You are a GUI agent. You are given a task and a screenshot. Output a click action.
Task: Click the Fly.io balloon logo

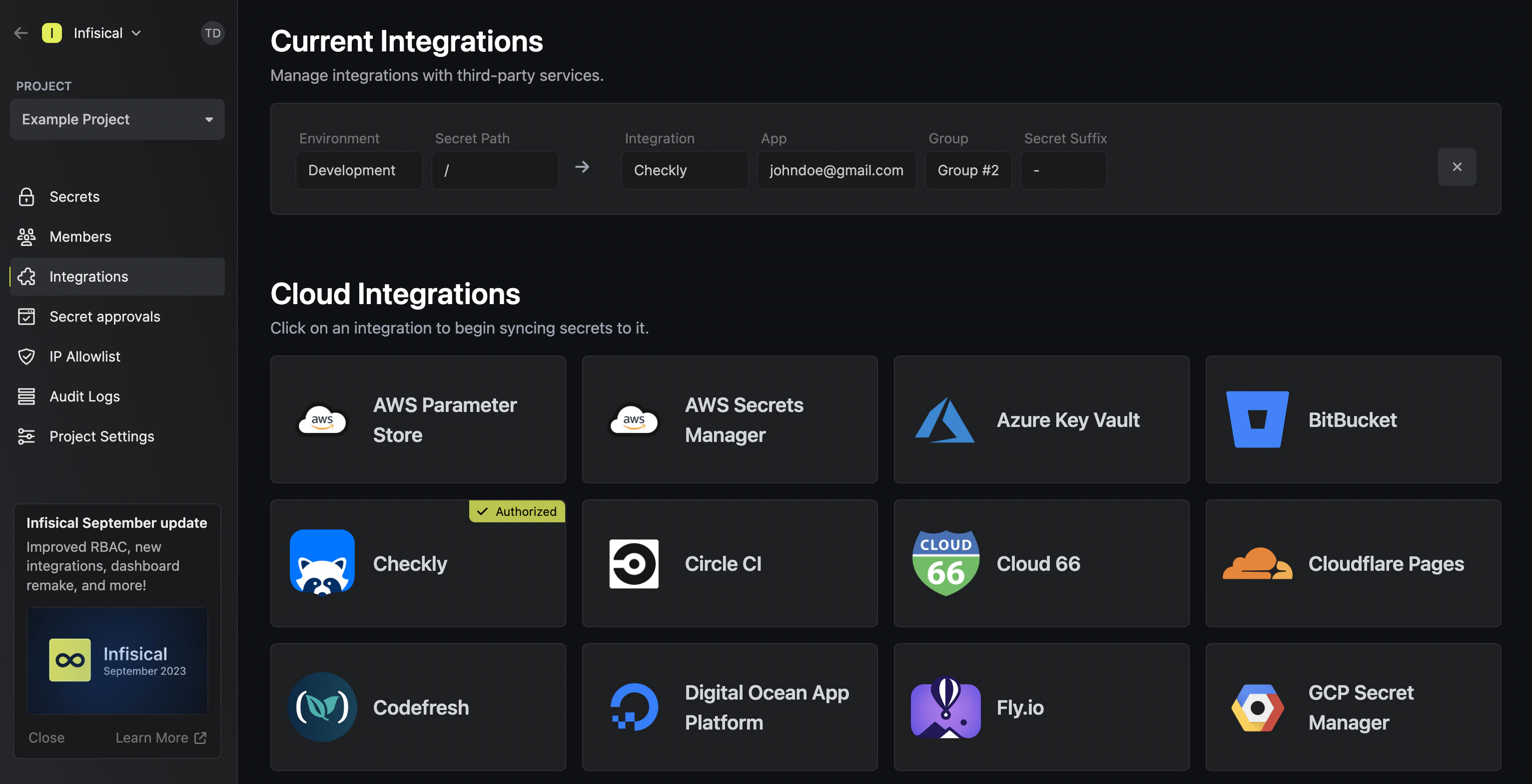(945, 707)
